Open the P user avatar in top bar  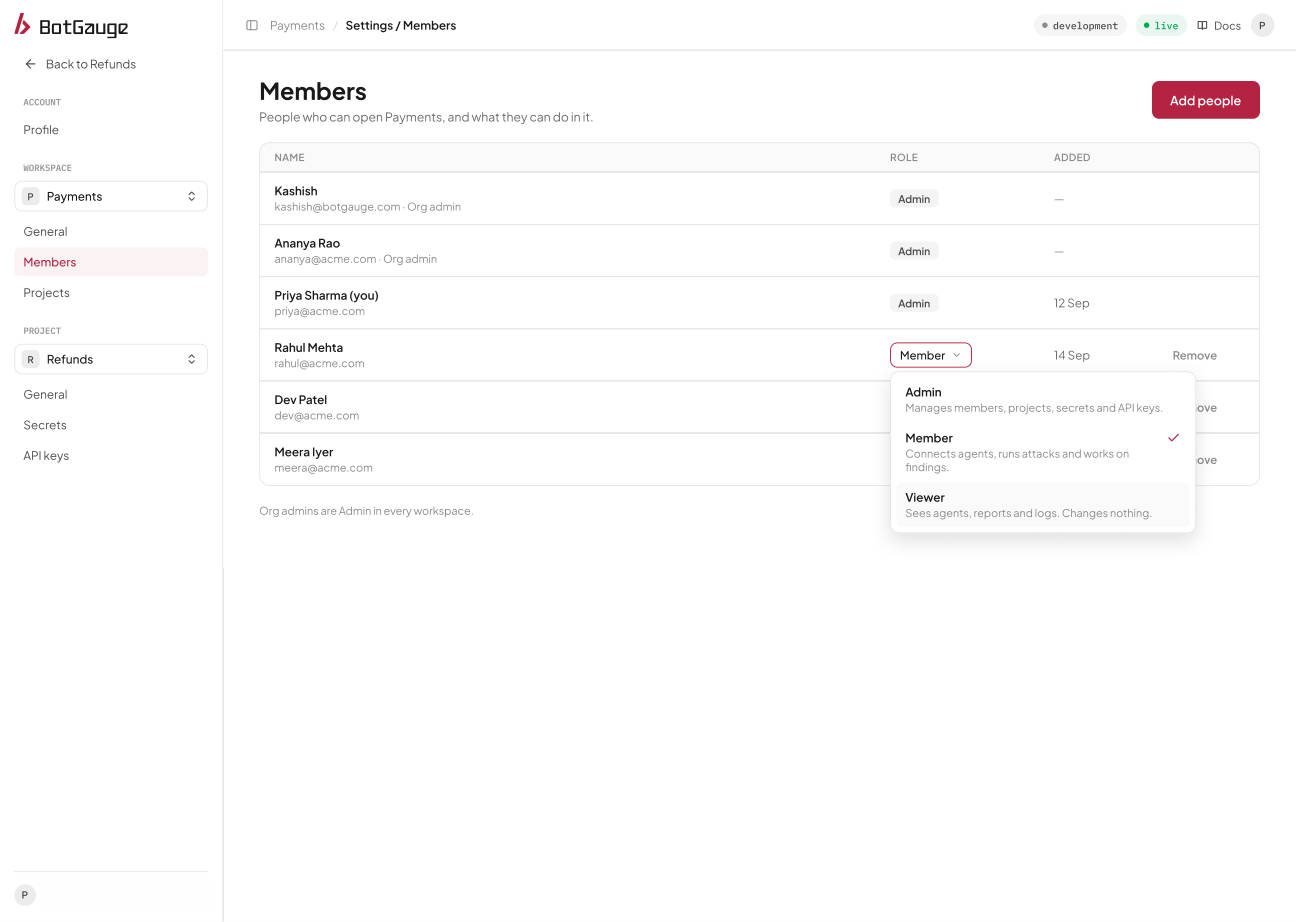coord(1262,25)
